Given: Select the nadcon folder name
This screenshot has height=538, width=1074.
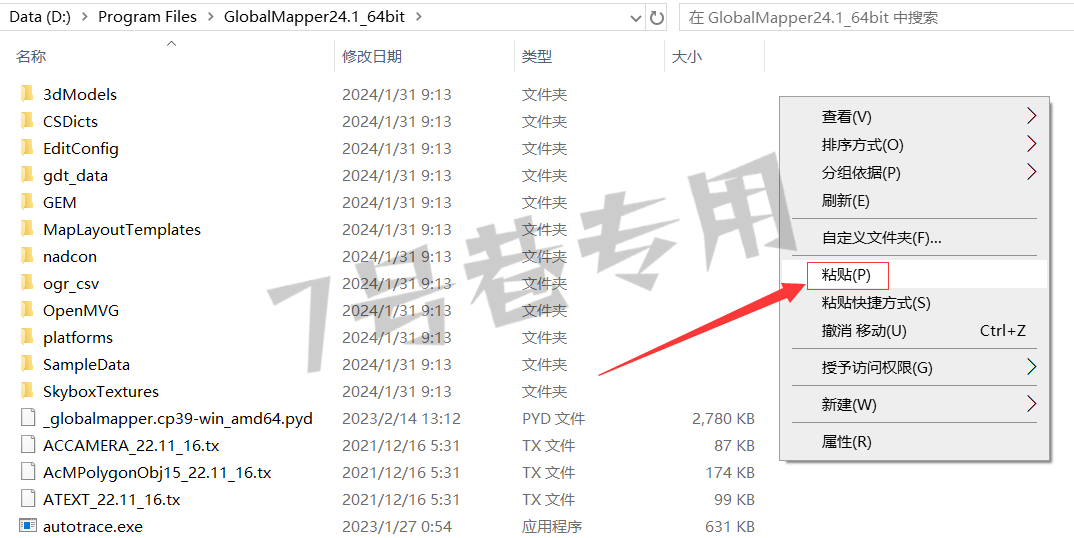Looking at the screenshot, I should (x=70, y=257).
